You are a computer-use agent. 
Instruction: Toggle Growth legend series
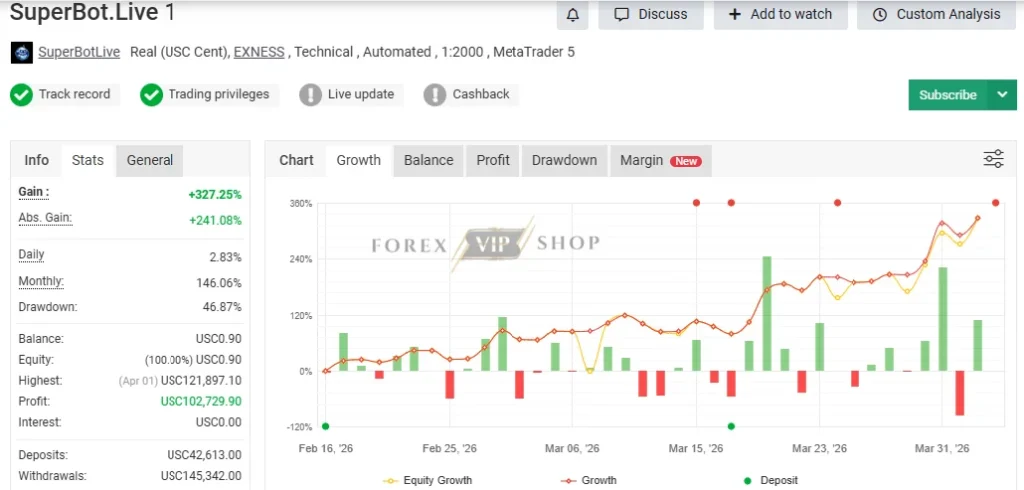click(588, 480)
